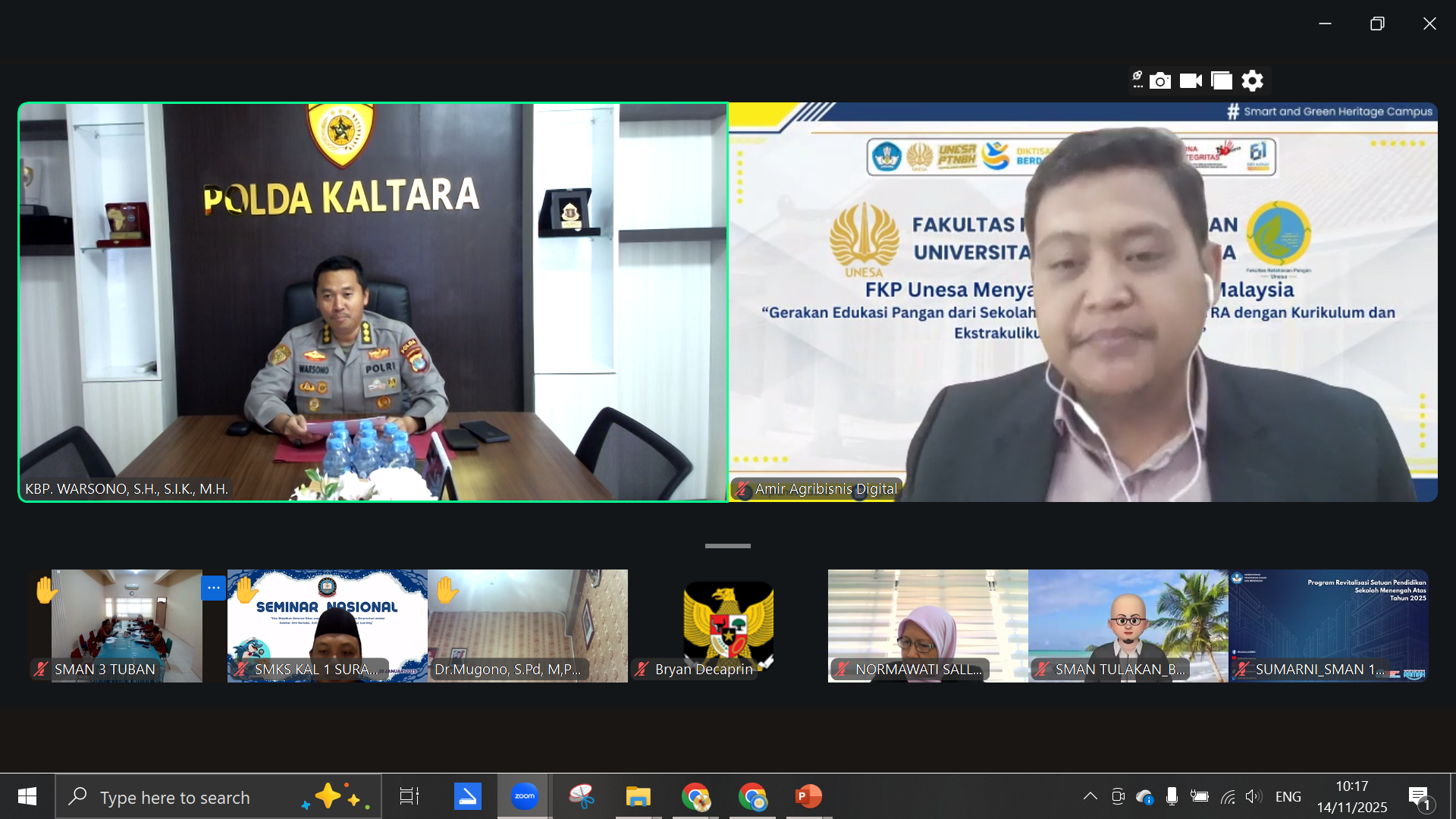
Task: Open the notification action center
Action: pos(1420,796)
